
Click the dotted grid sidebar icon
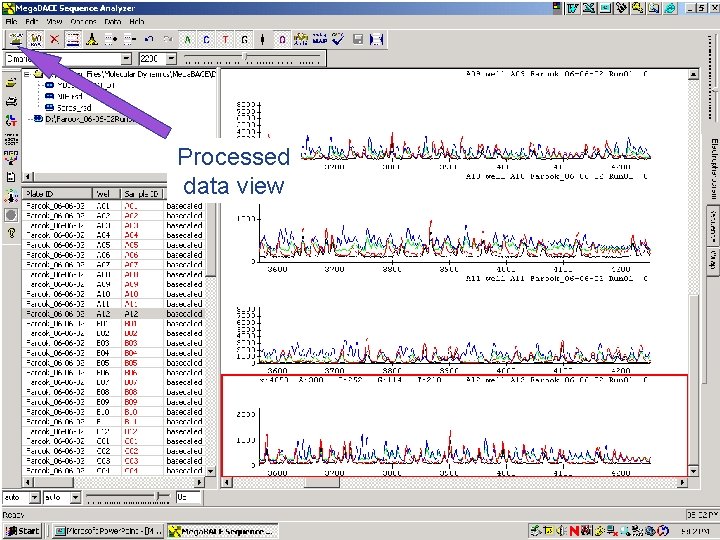11,139
